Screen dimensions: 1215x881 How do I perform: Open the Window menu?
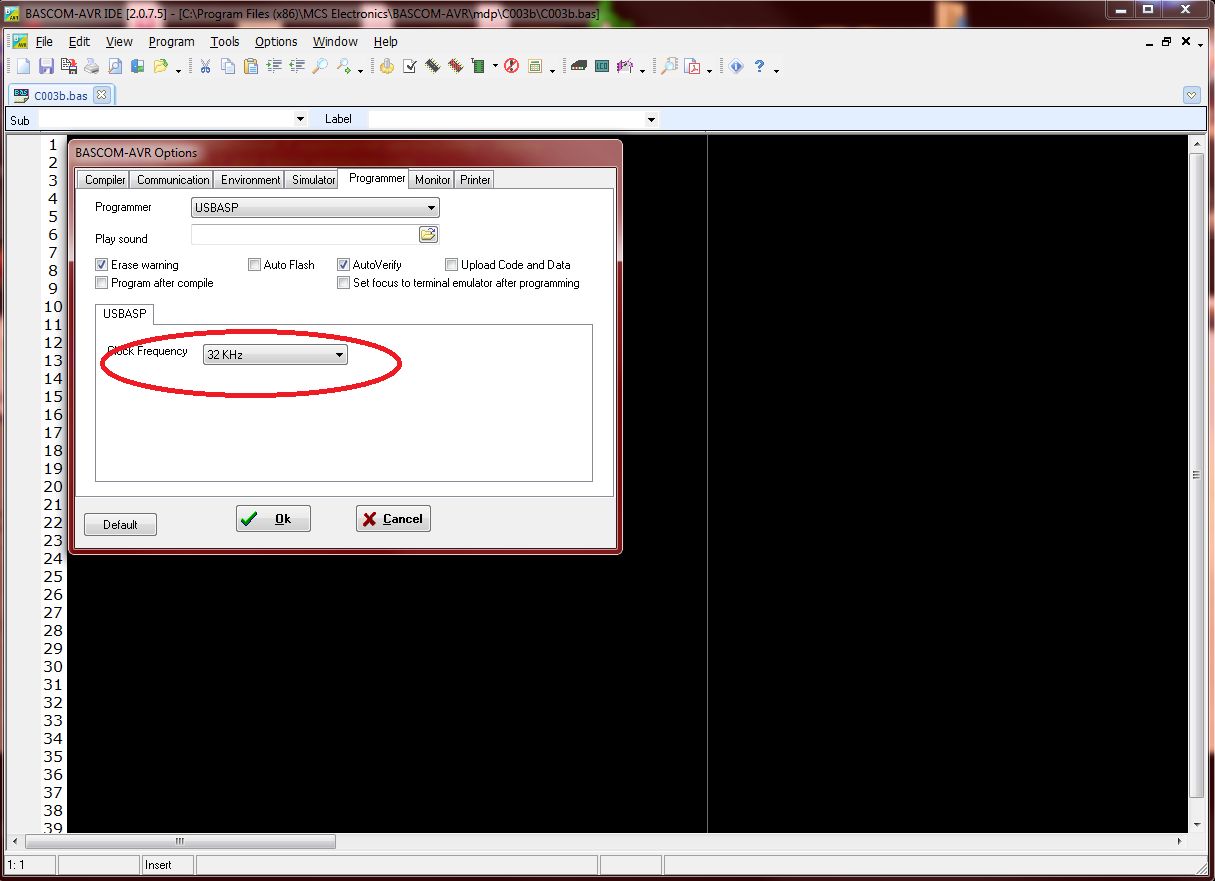pos(335,41)
